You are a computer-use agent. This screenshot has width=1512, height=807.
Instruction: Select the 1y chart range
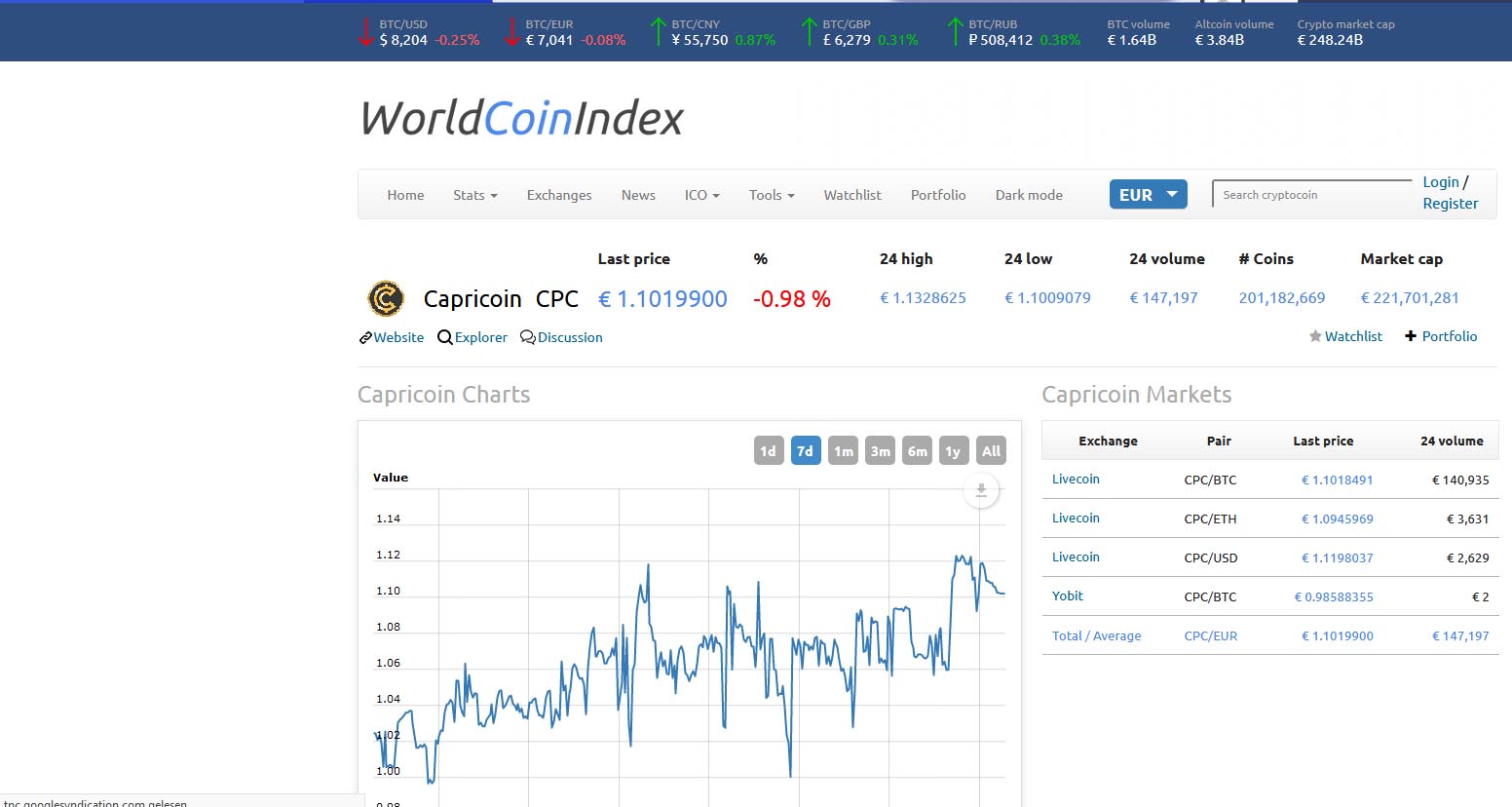click(x=954, y=450)
